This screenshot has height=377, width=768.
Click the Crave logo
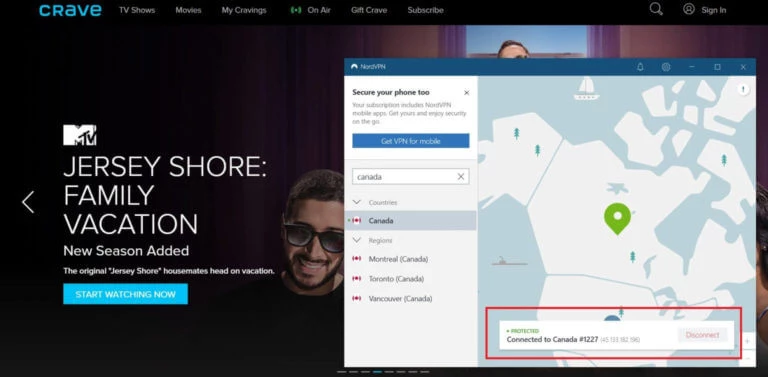[71, 10]
